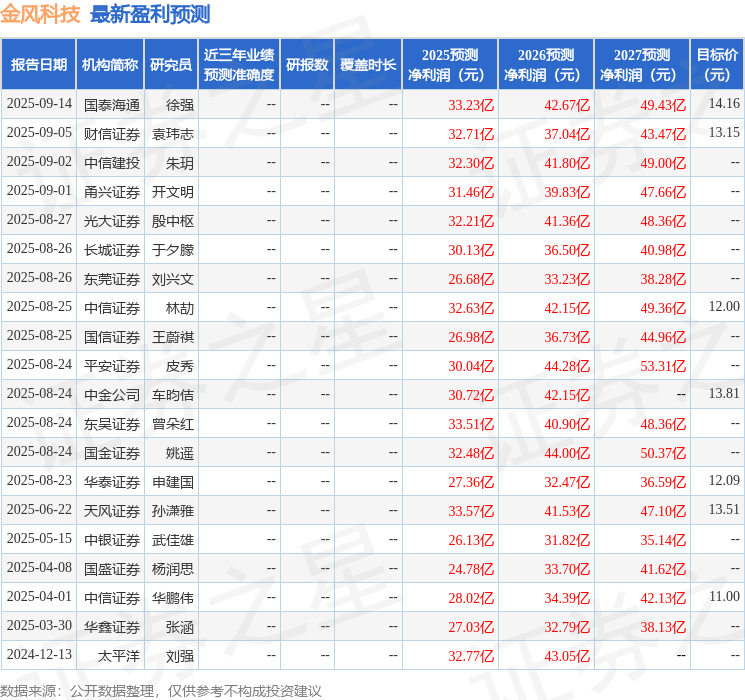This screenshot has width=745, height=700.
Task: Click the 中银证券 institution cell
Action: (x=112, y=540)
